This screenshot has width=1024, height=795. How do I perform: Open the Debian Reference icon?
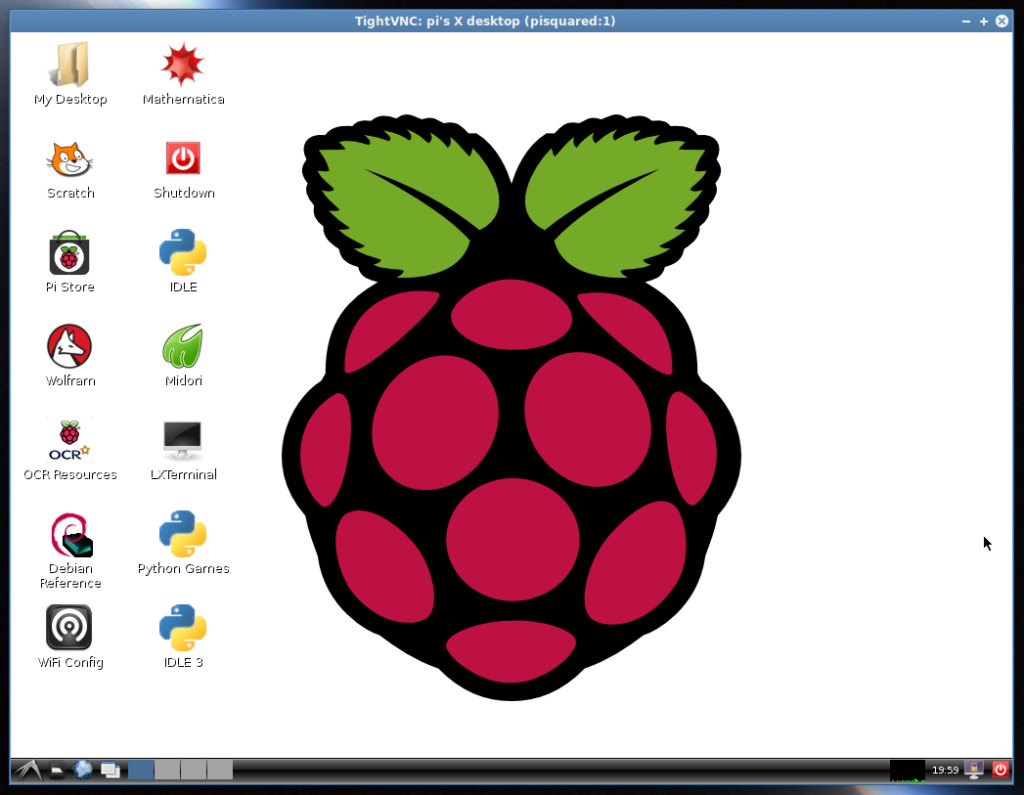[x=70, y=534]
